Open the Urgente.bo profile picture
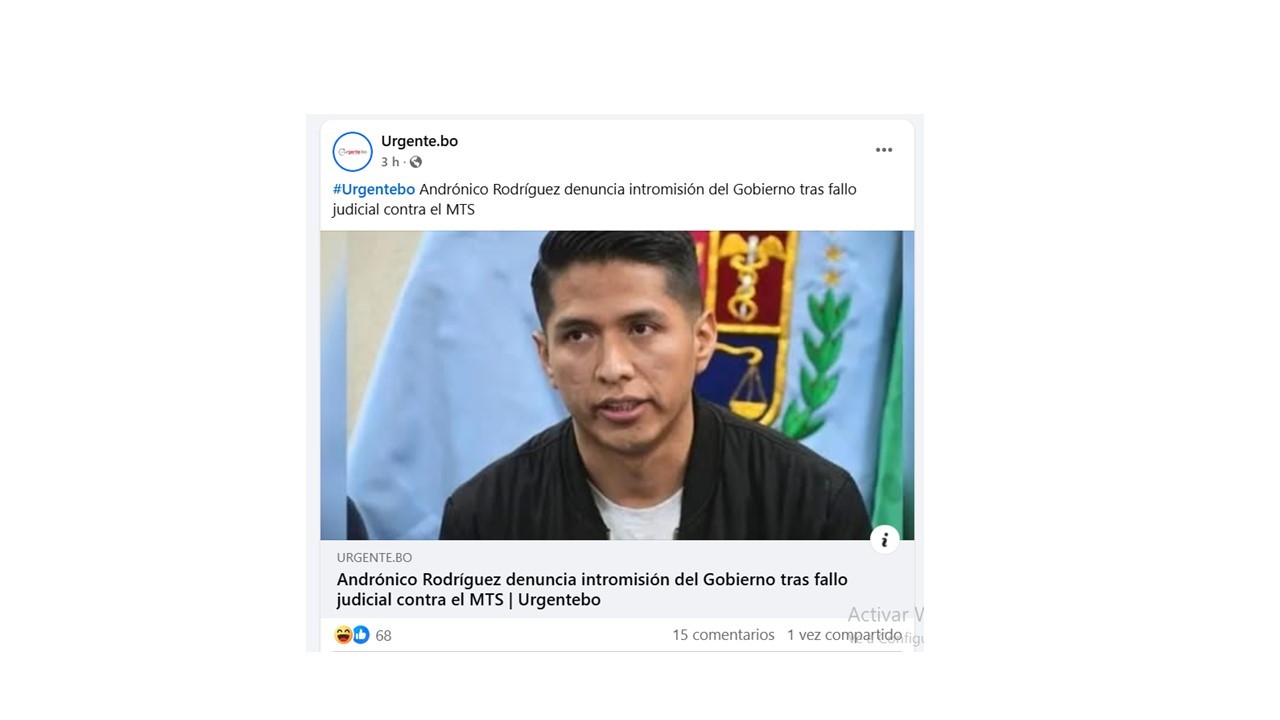 (352, 152)
